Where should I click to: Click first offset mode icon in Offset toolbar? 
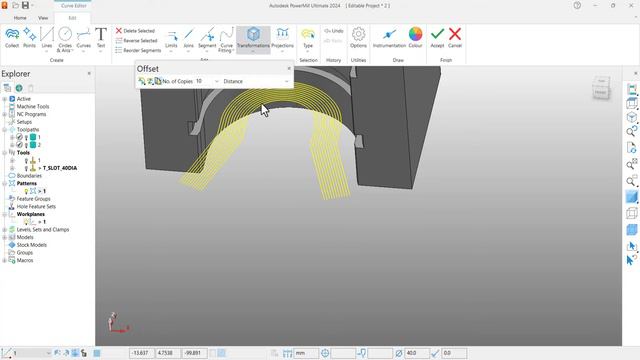(x=142, y=81)
